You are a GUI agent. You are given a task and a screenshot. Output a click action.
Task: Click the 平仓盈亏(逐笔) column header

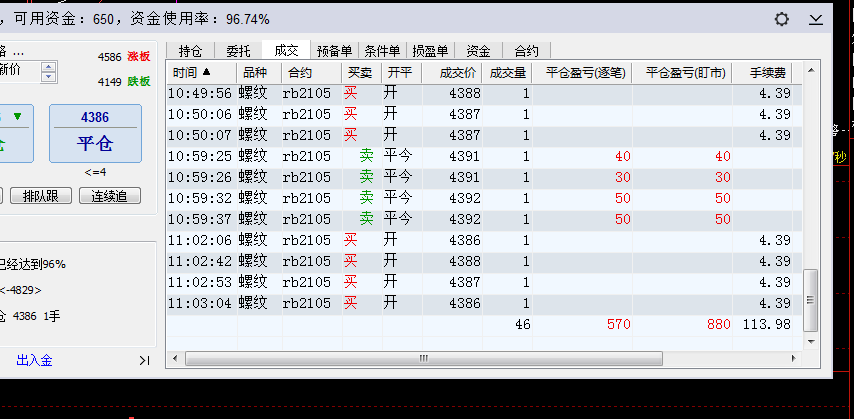(x=582, y=72)
